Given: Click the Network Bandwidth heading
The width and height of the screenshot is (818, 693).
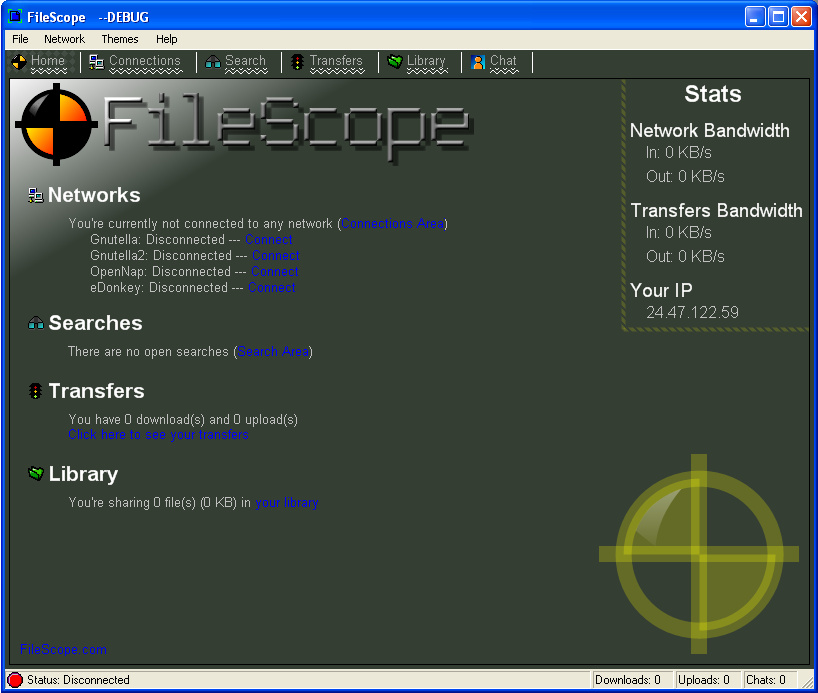Looking at the screenshot, I should 709,130.
